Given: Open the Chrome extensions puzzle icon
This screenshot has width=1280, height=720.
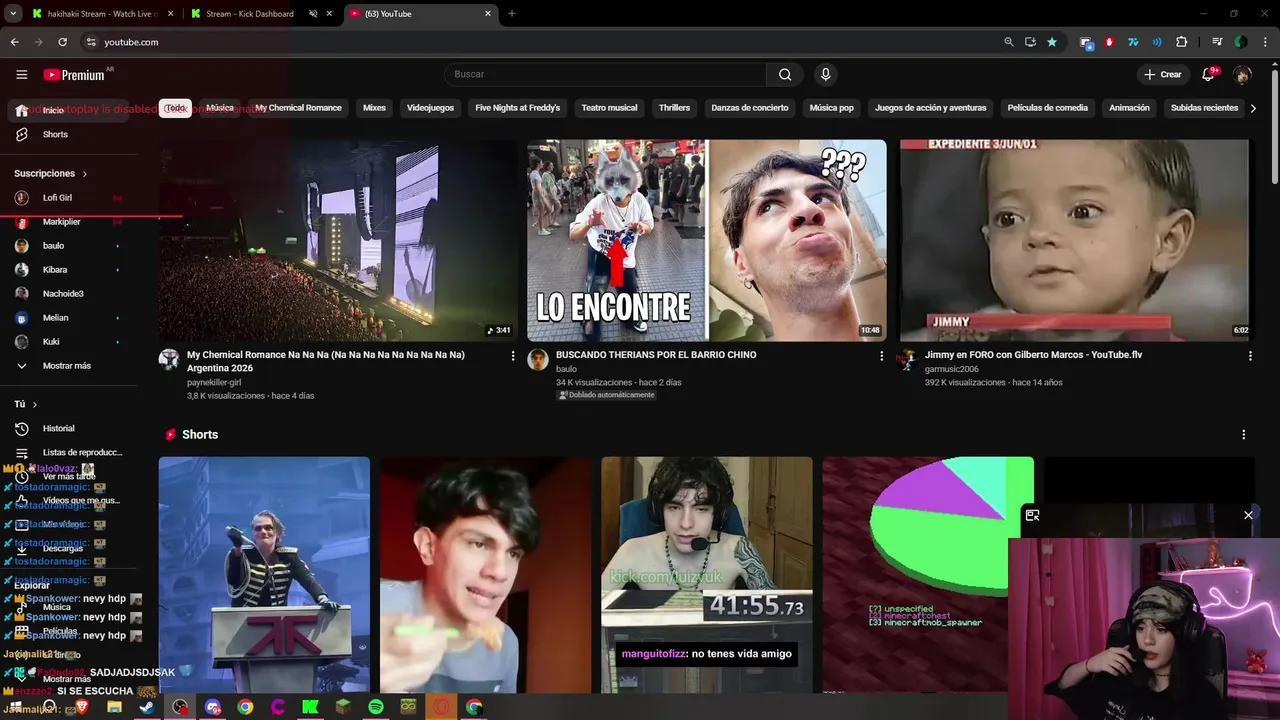Looking at the screenshot, I should coord(1181,42).
